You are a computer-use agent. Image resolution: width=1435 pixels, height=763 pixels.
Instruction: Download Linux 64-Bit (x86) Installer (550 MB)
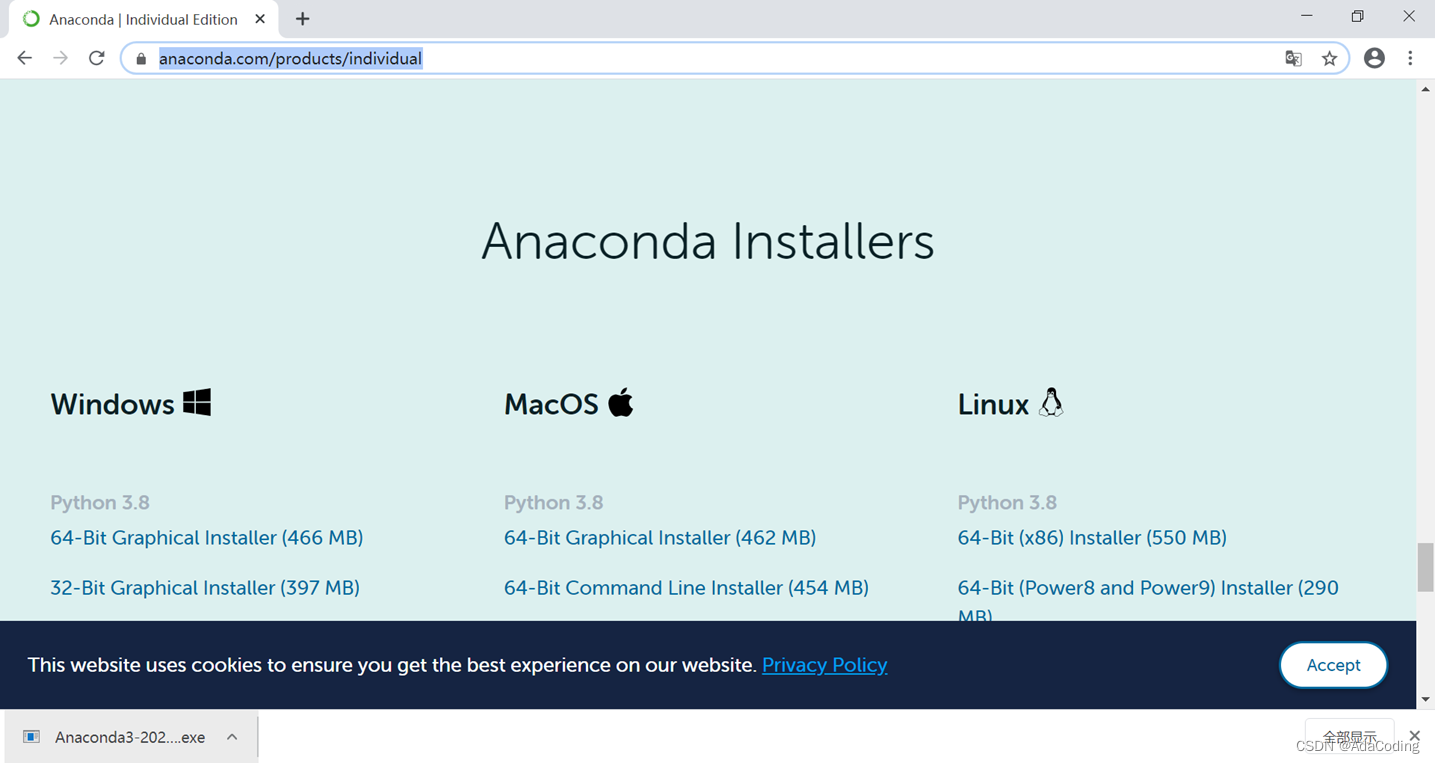1092,538
